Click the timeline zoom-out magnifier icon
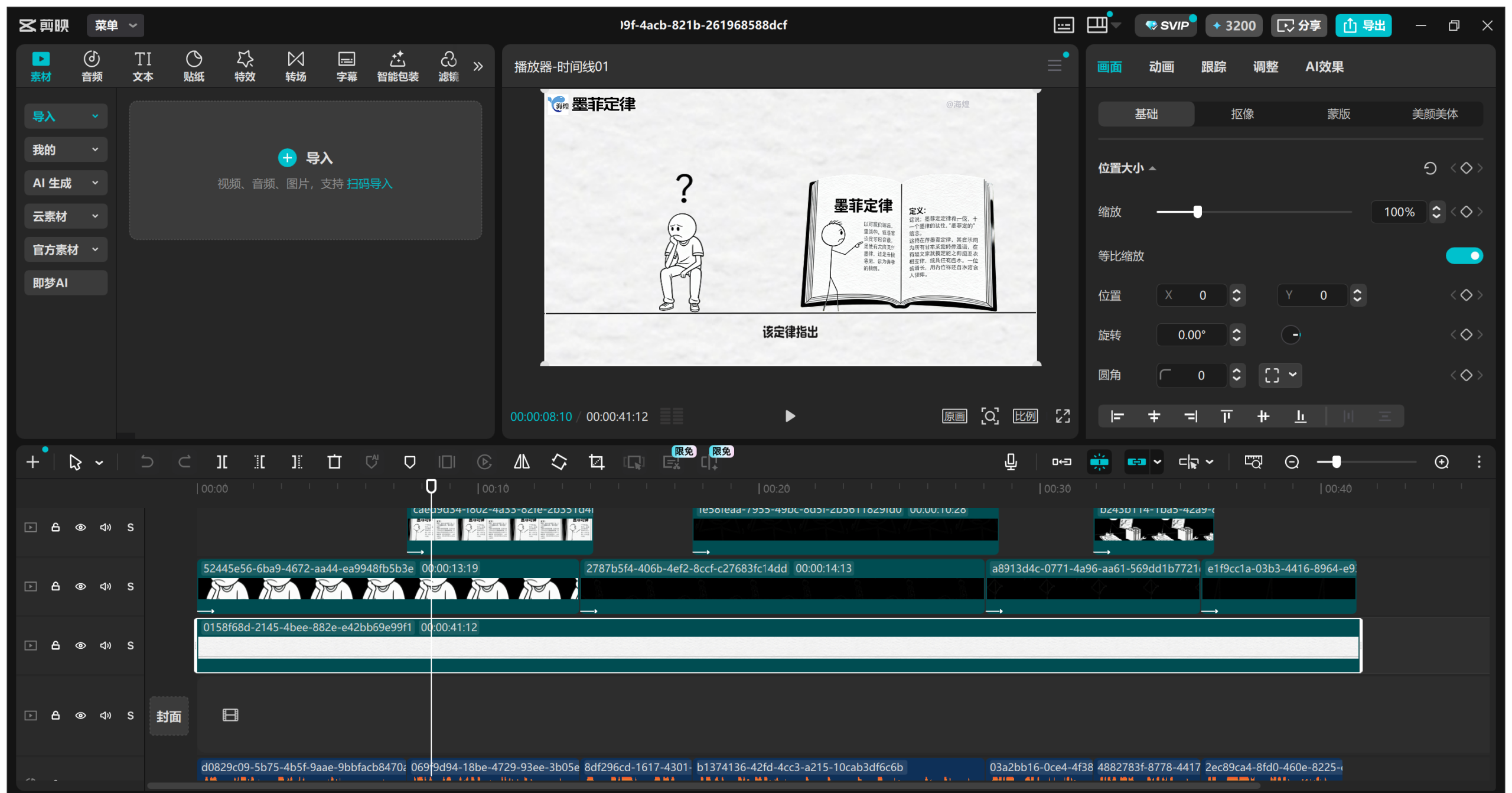Viewport: 1512px width, 793px height. click(x=1292, y=462)
